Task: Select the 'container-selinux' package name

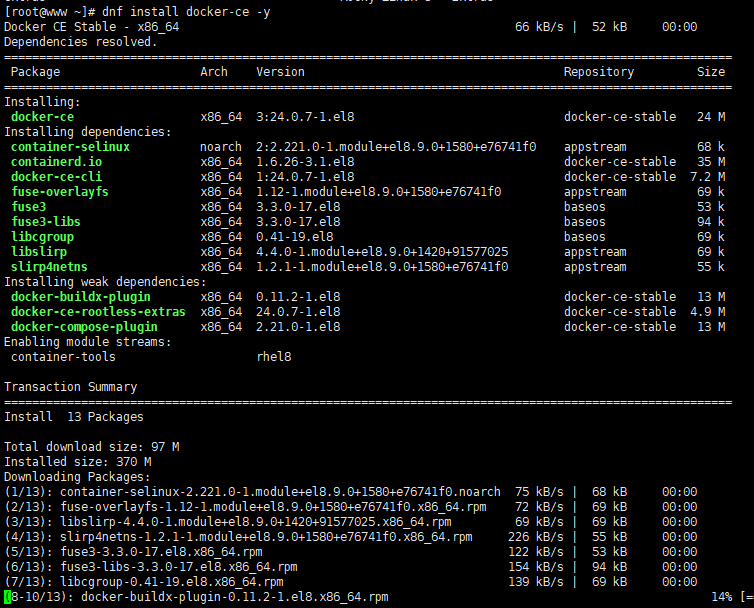Action: [x=70, y=147]
